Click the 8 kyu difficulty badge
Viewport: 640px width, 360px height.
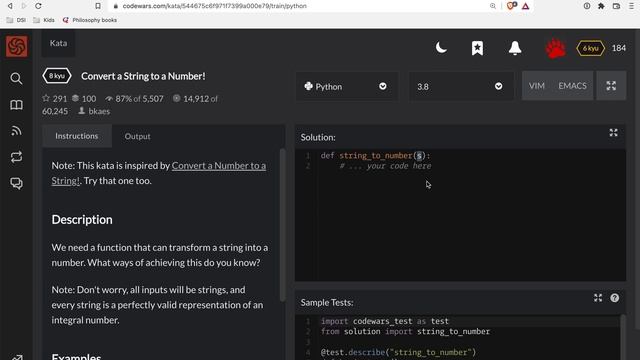(57, 76)
